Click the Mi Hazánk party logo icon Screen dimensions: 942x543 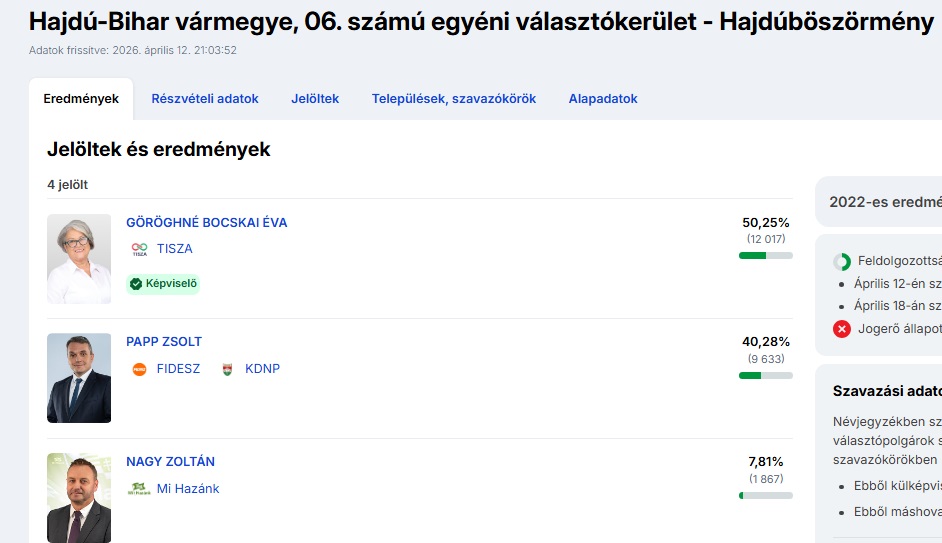pyautogui.click(x=138, y=489)
